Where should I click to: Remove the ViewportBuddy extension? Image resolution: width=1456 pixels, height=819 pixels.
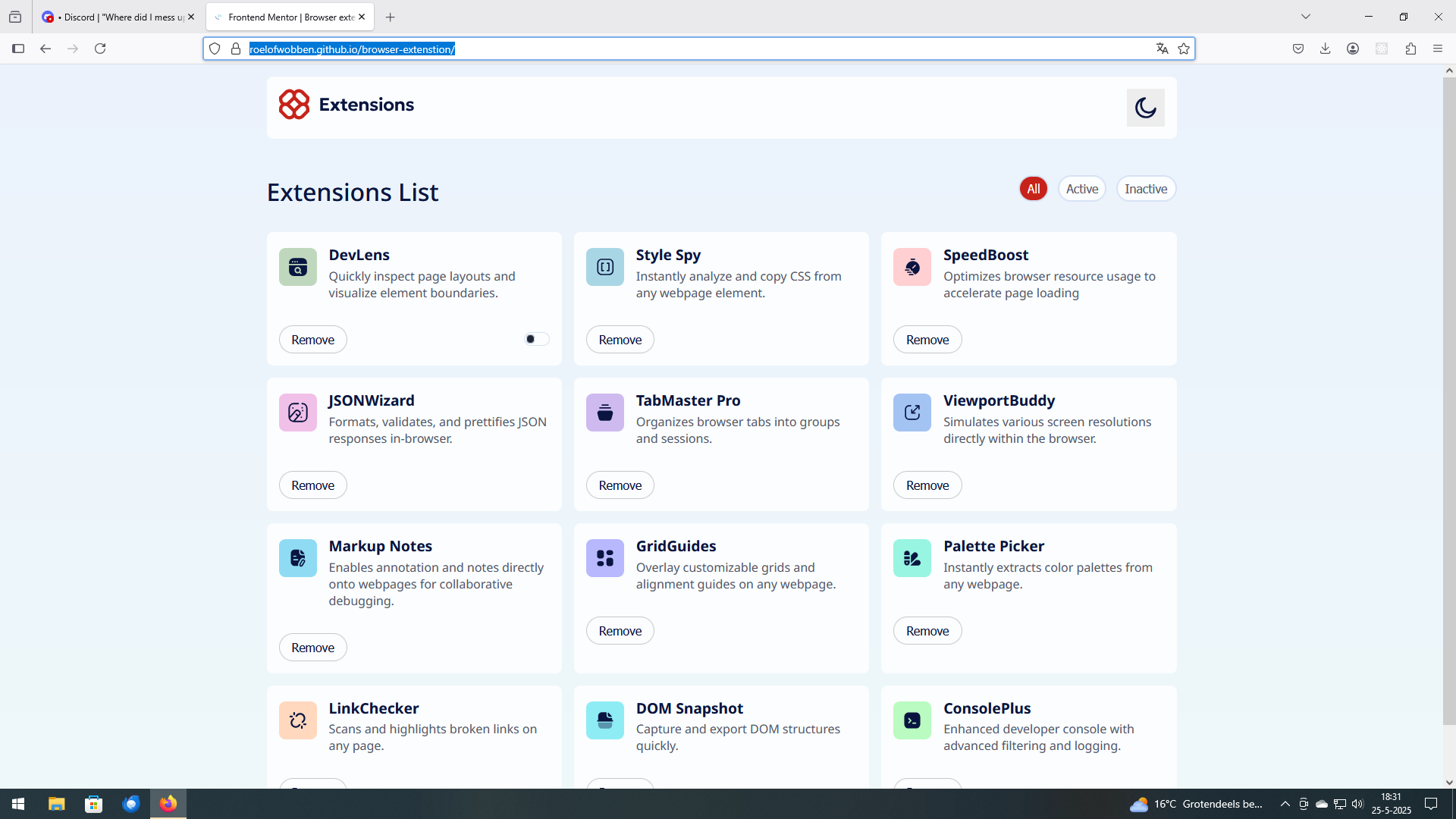click(x=927, y=485)
